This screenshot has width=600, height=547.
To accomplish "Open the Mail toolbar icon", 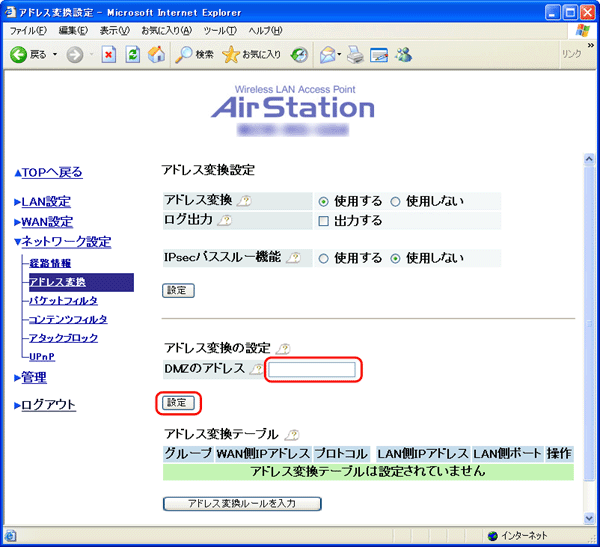I will click(x=327, y=54).
